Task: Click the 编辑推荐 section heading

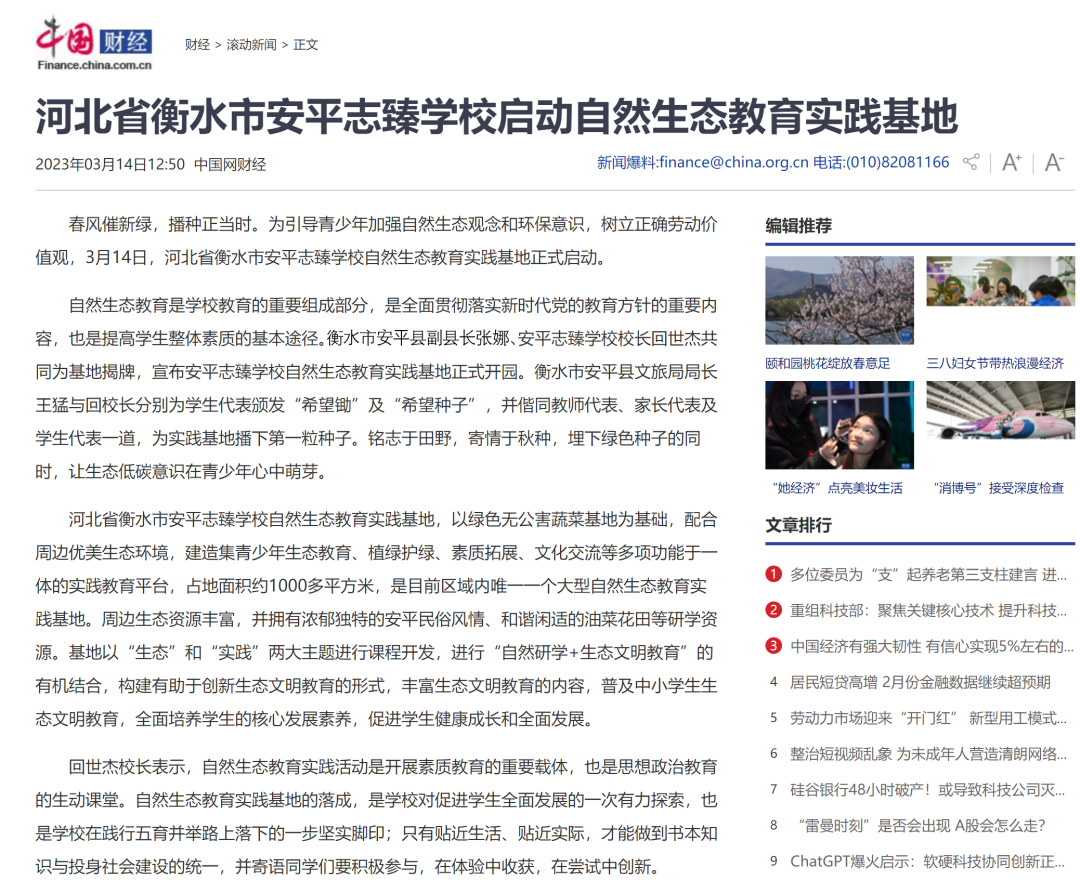Action: click(x=798, y=226)
